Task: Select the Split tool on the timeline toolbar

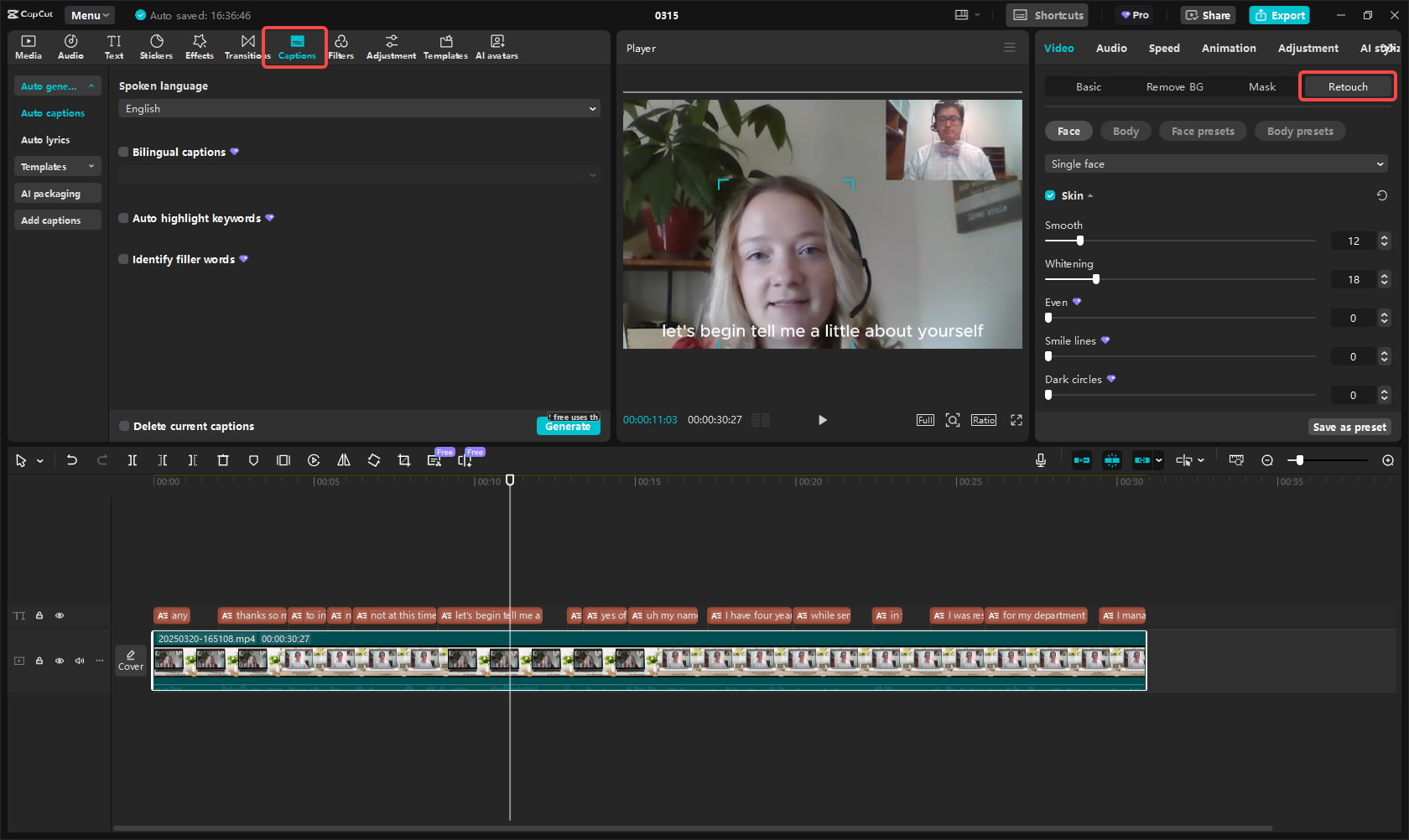Action: (x=132, y=460)
